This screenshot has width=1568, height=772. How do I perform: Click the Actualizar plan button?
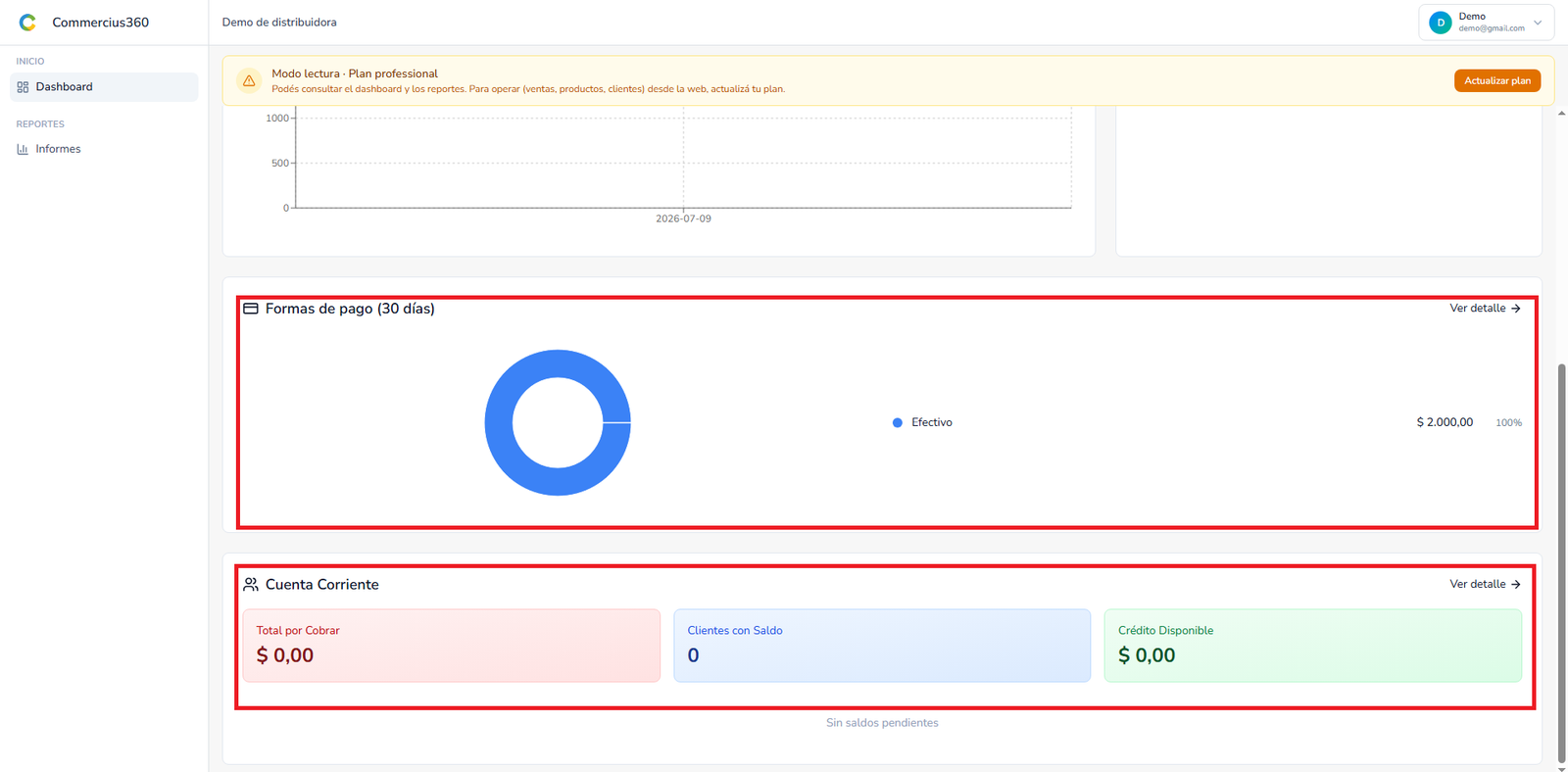1497,80
